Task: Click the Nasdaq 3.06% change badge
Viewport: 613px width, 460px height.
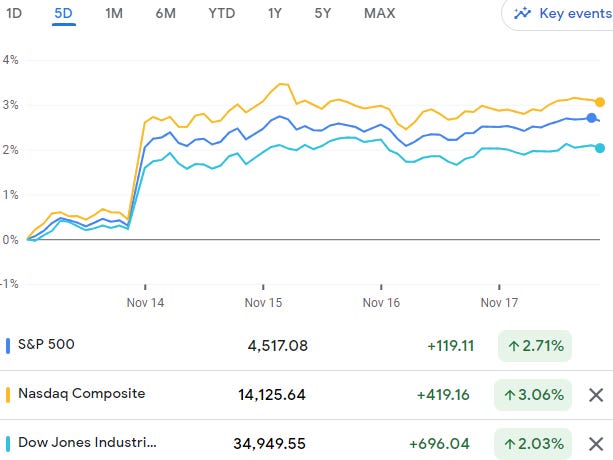Action: click(533, 395)
